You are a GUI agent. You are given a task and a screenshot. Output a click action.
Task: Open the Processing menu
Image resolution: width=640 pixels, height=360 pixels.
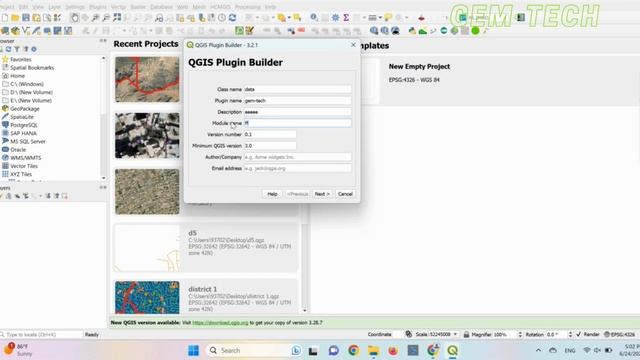click(x=247, y=7)
